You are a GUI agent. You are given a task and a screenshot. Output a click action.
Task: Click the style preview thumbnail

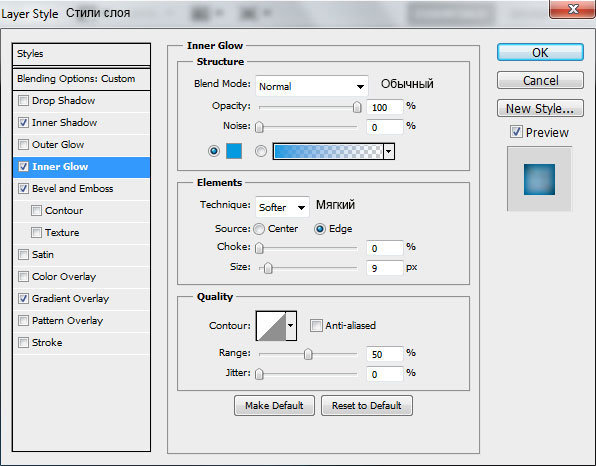(x=539, y=179)
